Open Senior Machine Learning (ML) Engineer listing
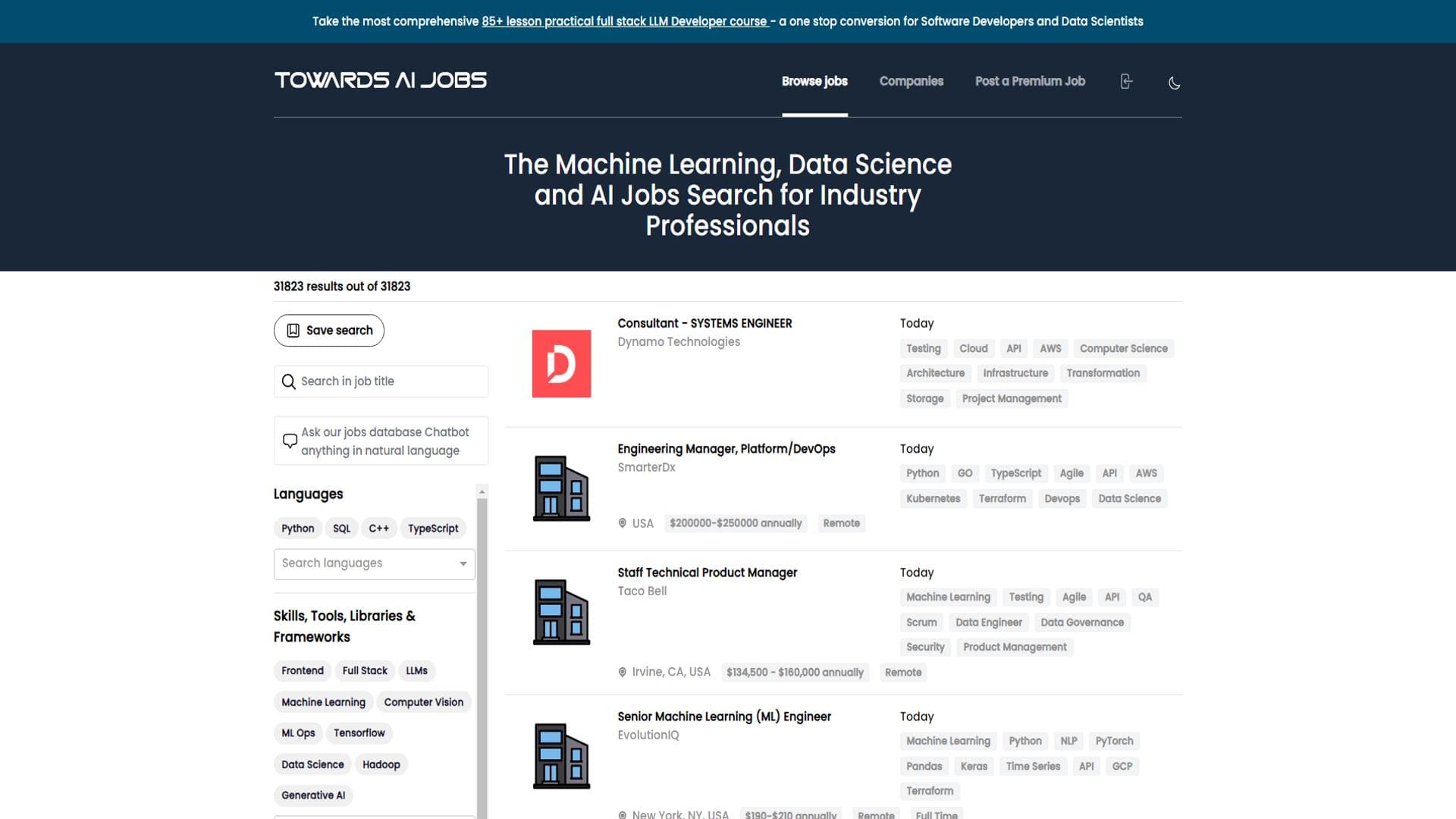Screen dimensions: 1456x819 click(723, 717)
